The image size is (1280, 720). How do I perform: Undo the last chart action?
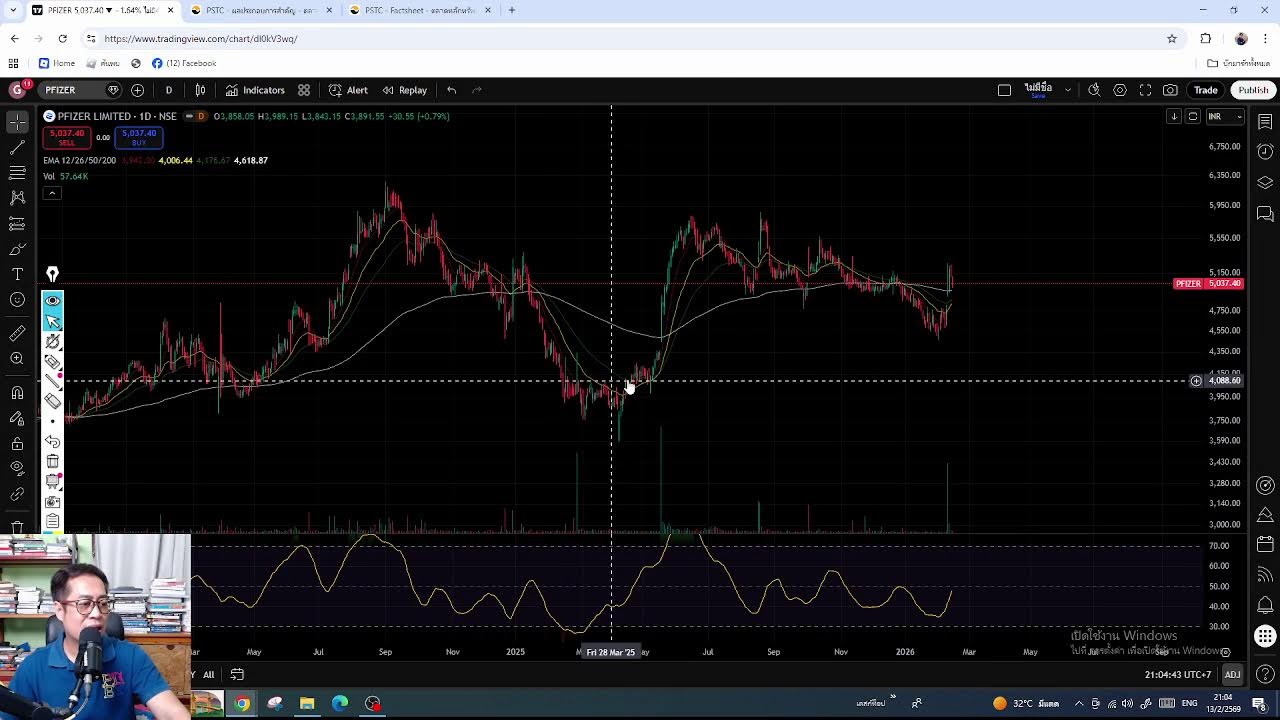(452, 90)
